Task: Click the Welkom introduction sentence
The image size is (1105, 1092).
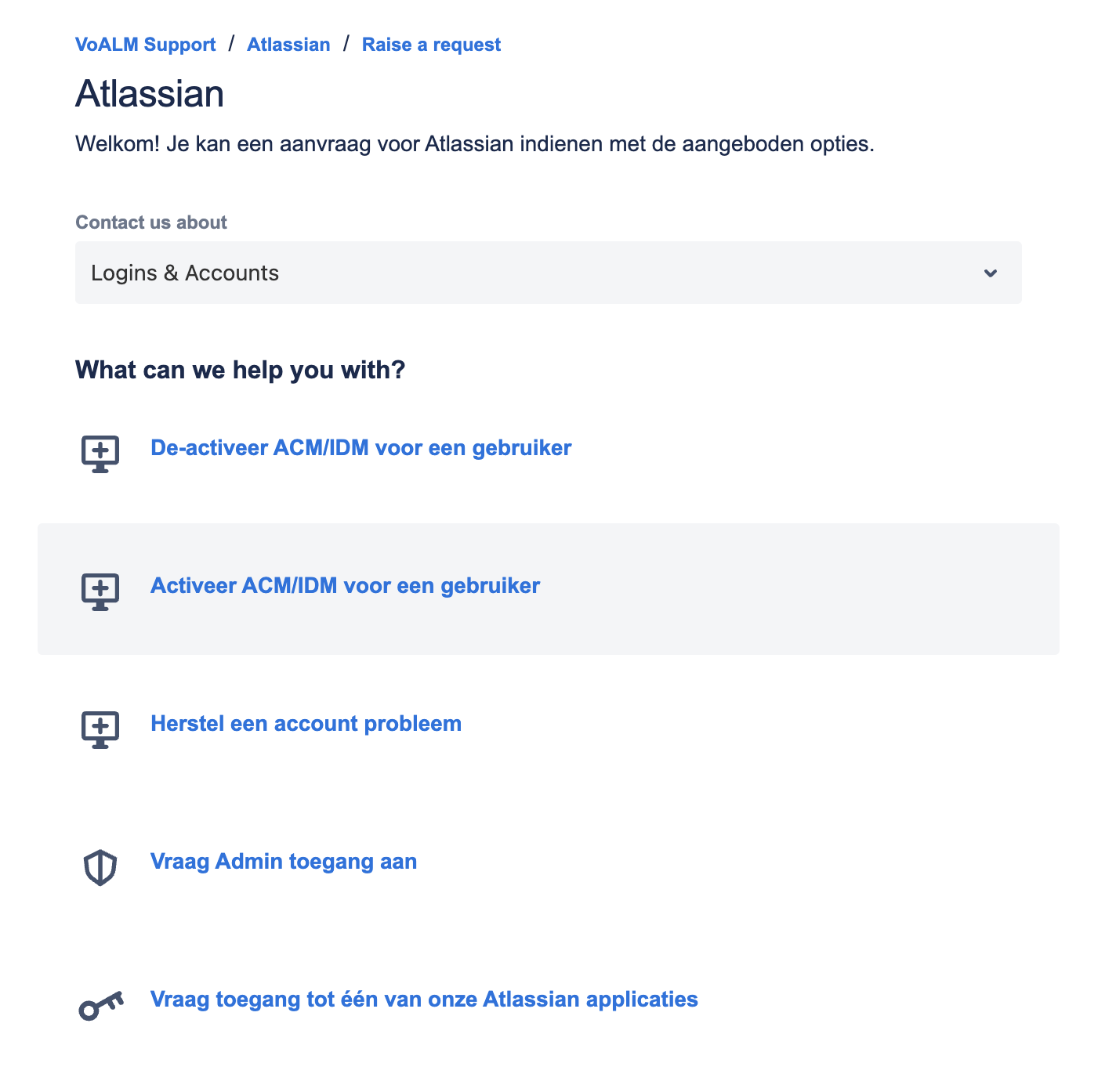Action: pyautogui.click(x=475, y=144)
